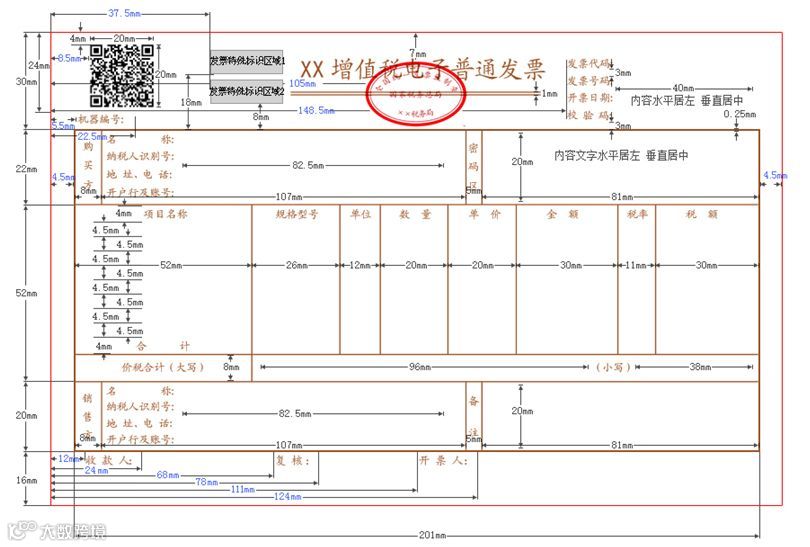Click the 18mm dimension label
Screen dimensions: 810x547
click(x=191, y=102)
